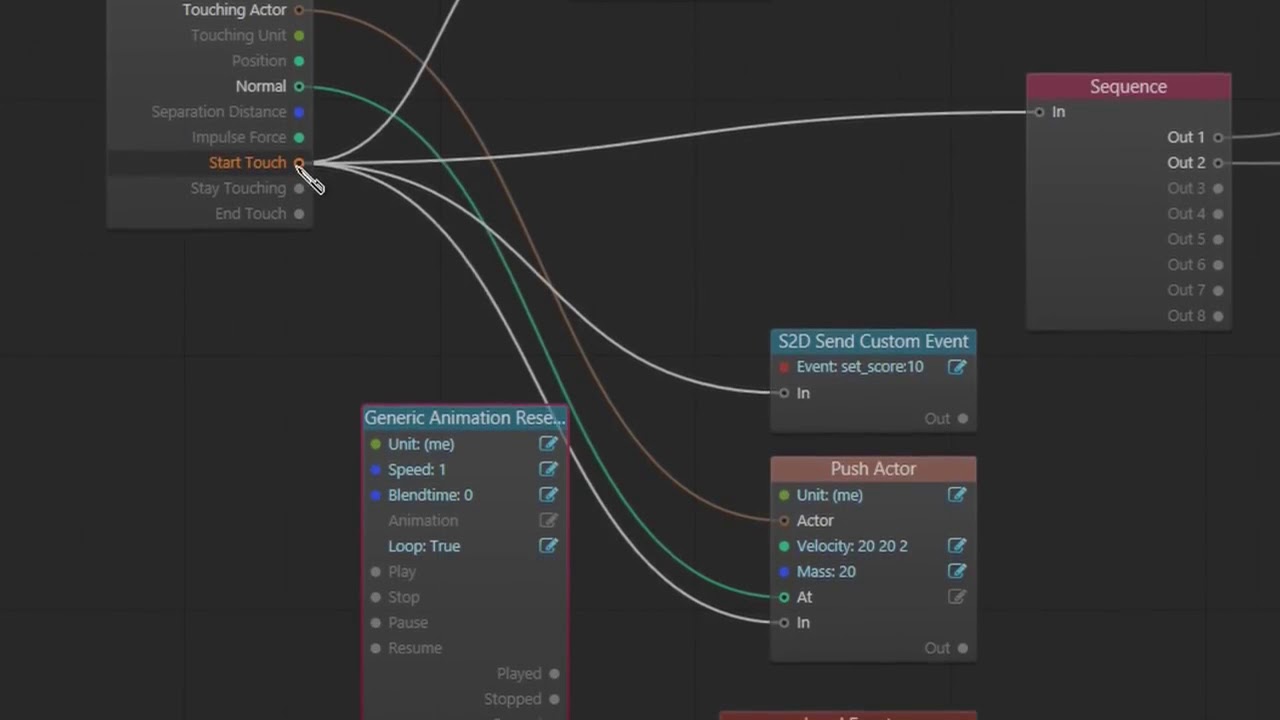Click Sequence Out 5 port

(x=1218, y=239)
